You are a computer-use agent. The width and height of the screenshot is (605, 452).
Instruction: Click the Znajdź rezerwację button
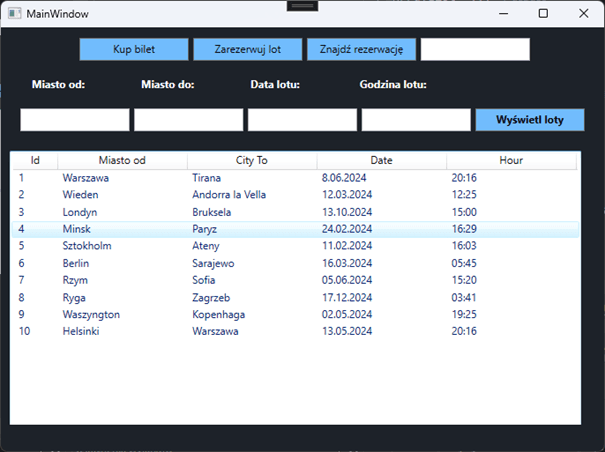pos(361,50)
